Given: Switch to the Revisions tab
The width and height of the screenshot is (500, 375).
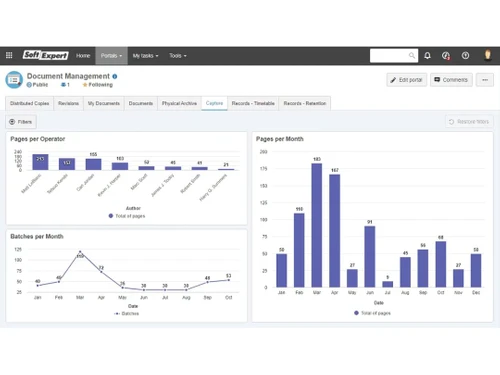Looking at the screenshot, I should point(68,103).
